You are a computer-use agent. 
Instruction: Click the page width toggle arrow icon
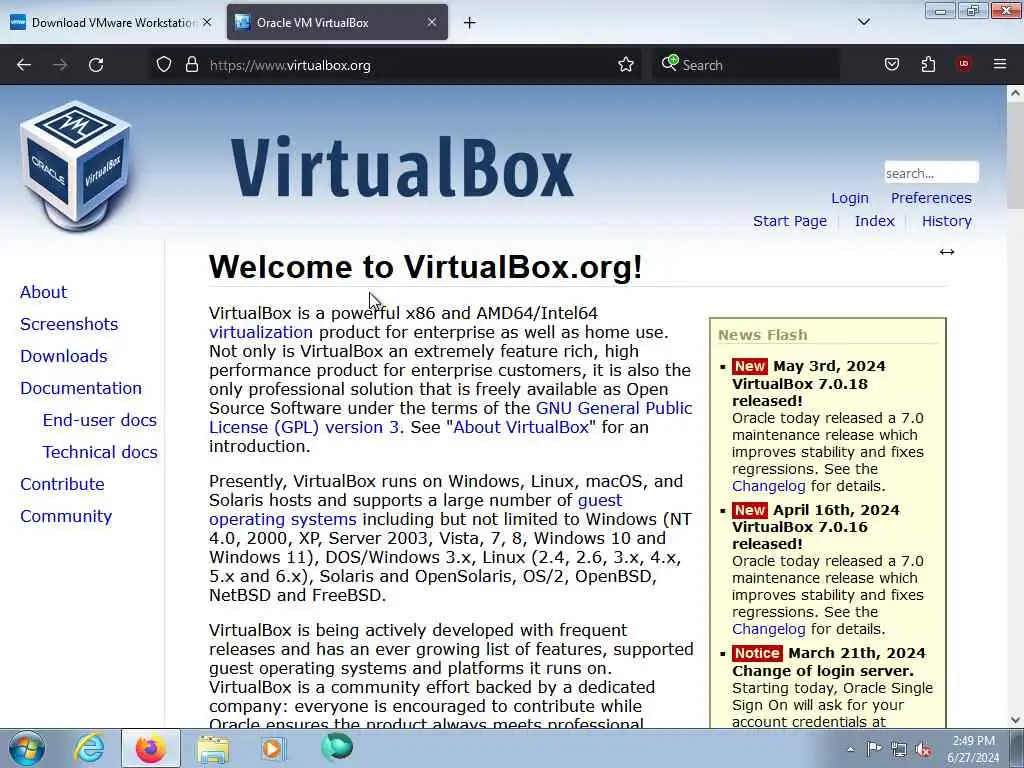(x=946, y=252)
